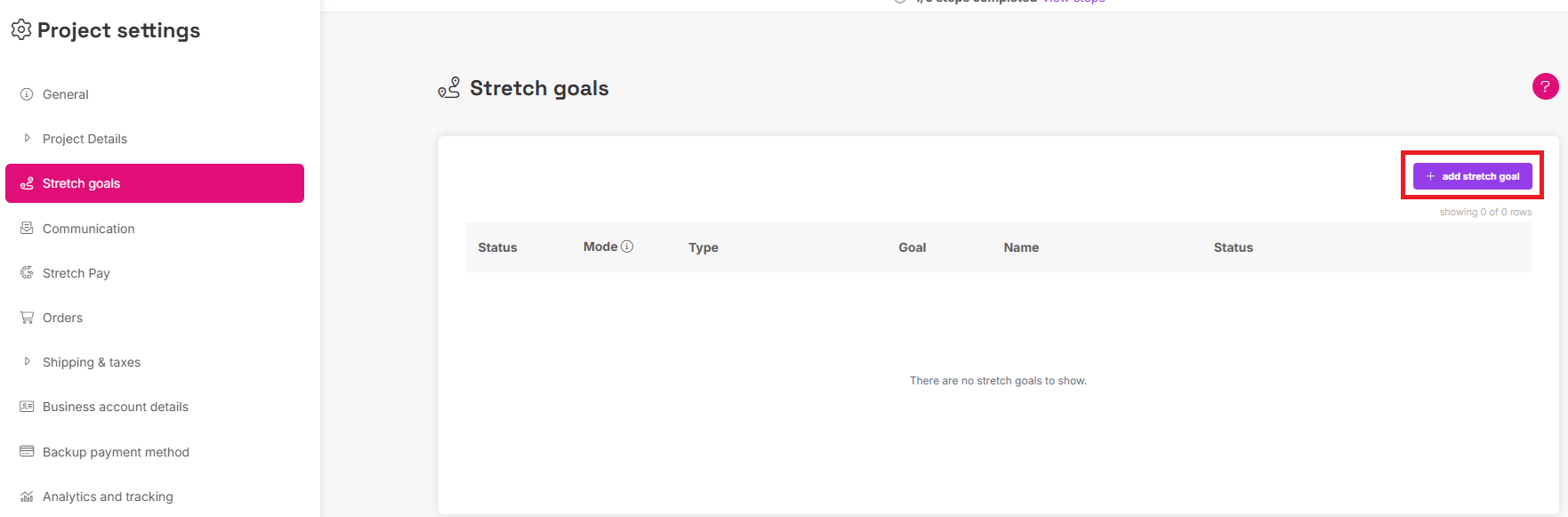The height and width of the screenshot is (517, 1568).
Task: Go to the Orders settings page
Action: click(62, 318)
